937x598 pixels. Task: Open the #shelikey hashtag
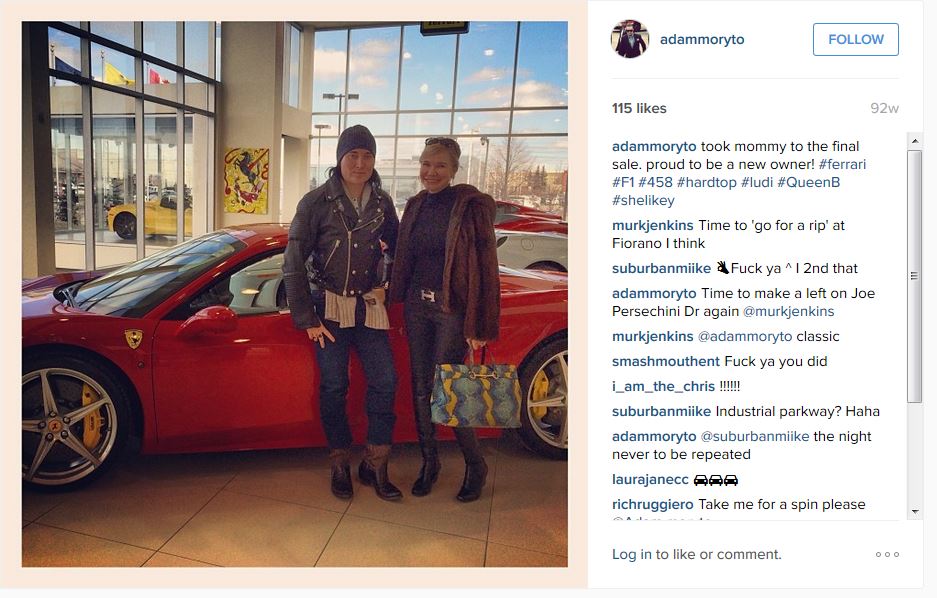[x=643, y=201]
